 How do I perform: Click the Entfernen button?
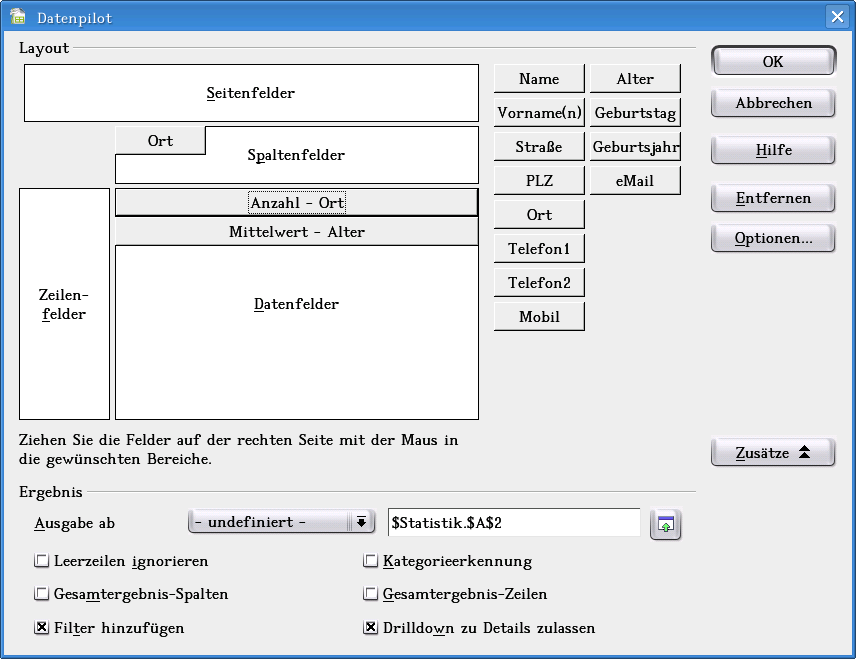pos(772,198)
